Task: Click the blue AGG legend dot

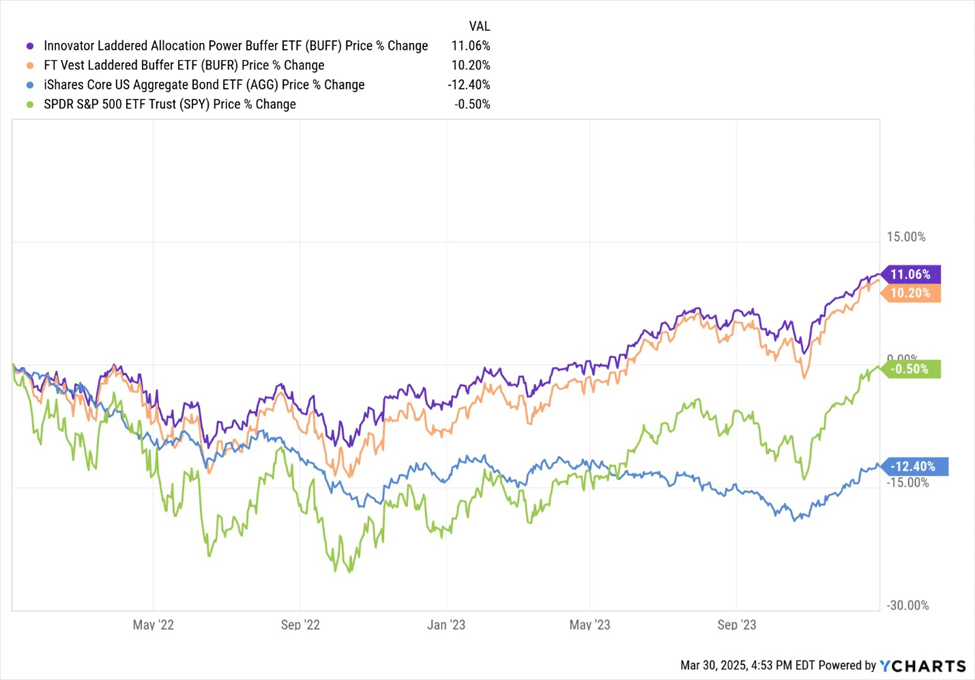Action: point(30,85)
